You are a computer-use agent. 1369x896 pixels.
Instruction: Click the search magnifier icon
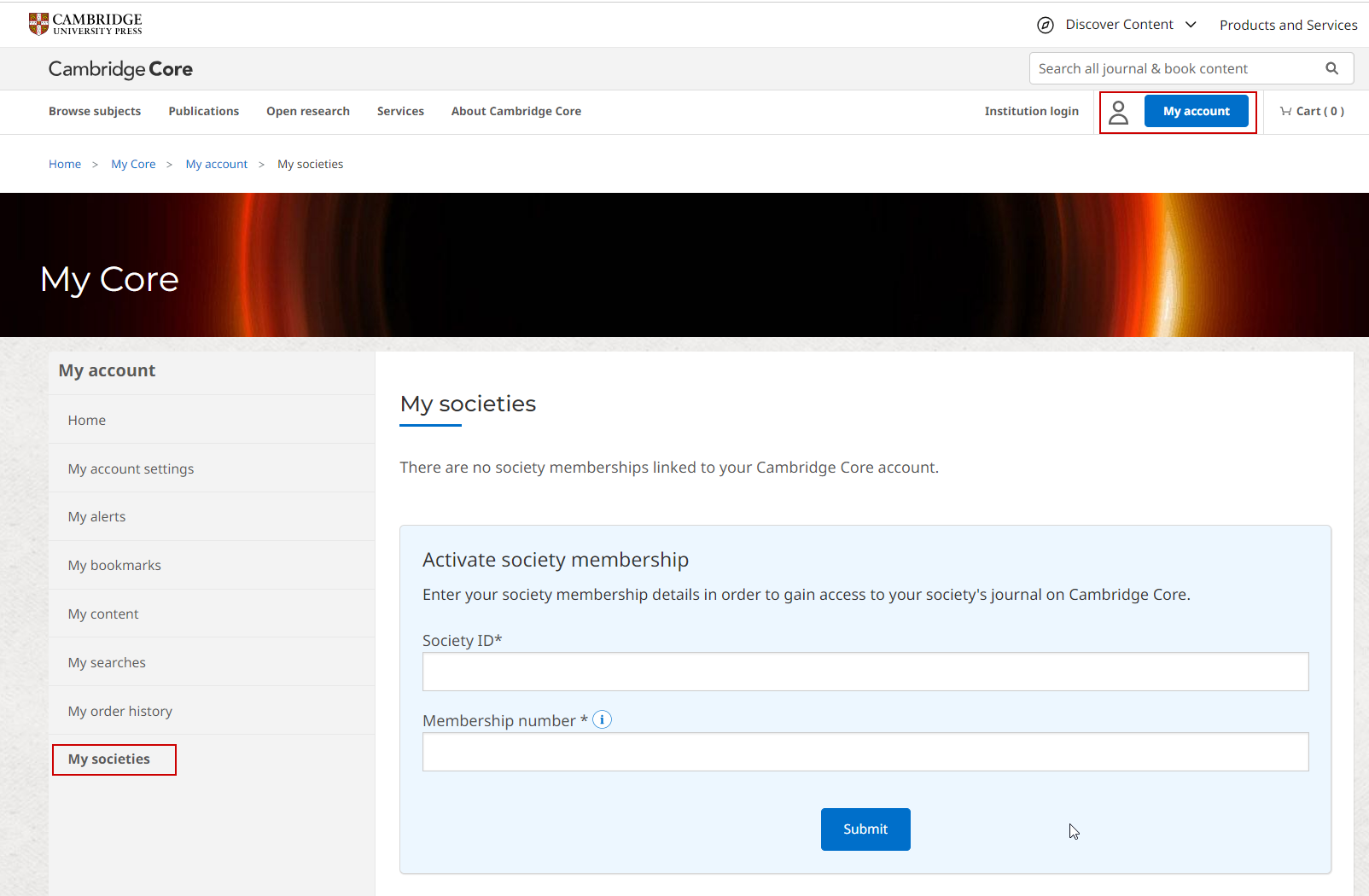coord(1331,68)
